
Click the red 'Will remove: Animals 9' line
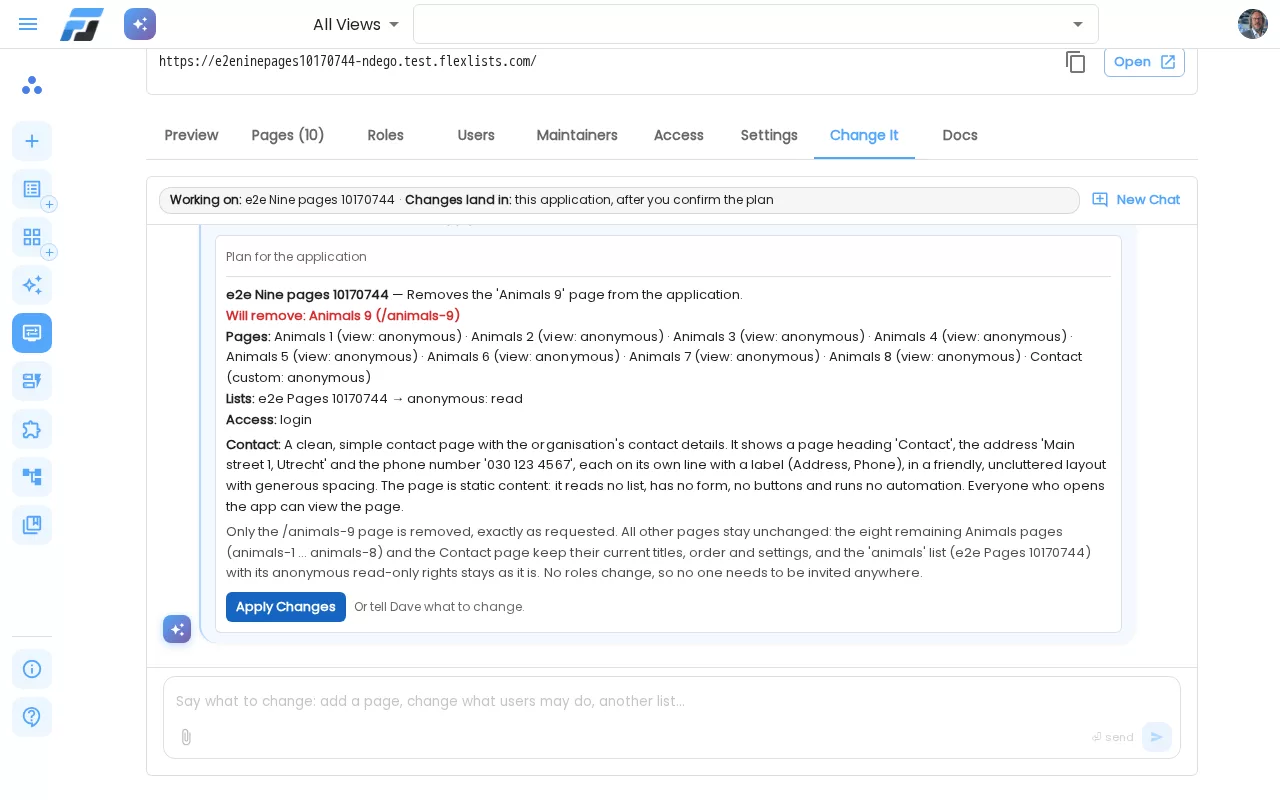pos(343,316)
